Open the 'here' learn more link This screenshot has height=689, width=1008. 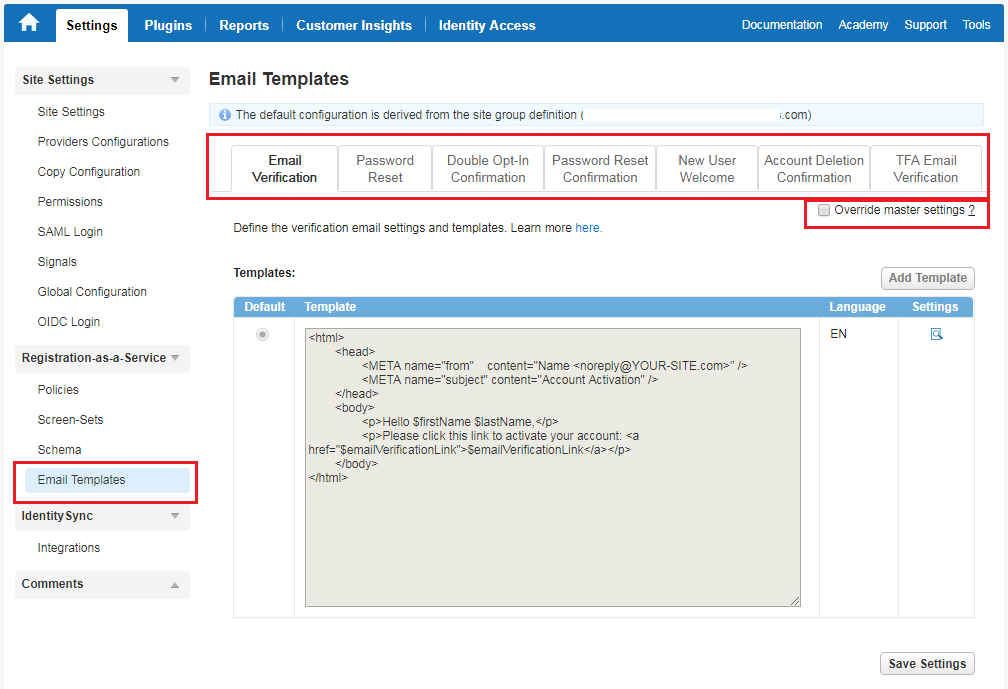[x=588, y=228]
